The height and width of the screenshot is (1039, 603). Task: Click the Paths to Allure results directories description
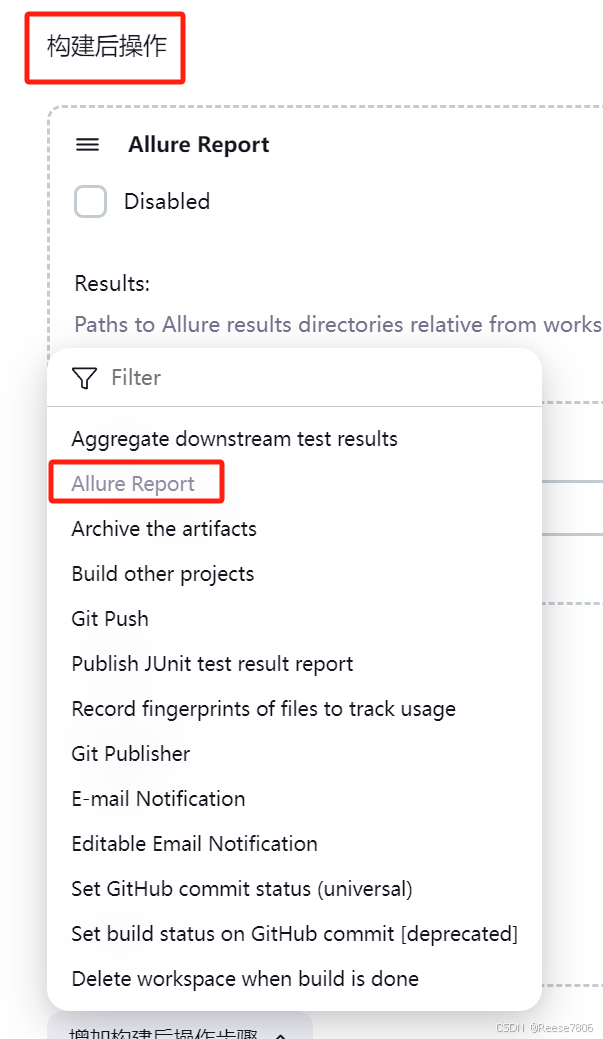pos(338,325)
